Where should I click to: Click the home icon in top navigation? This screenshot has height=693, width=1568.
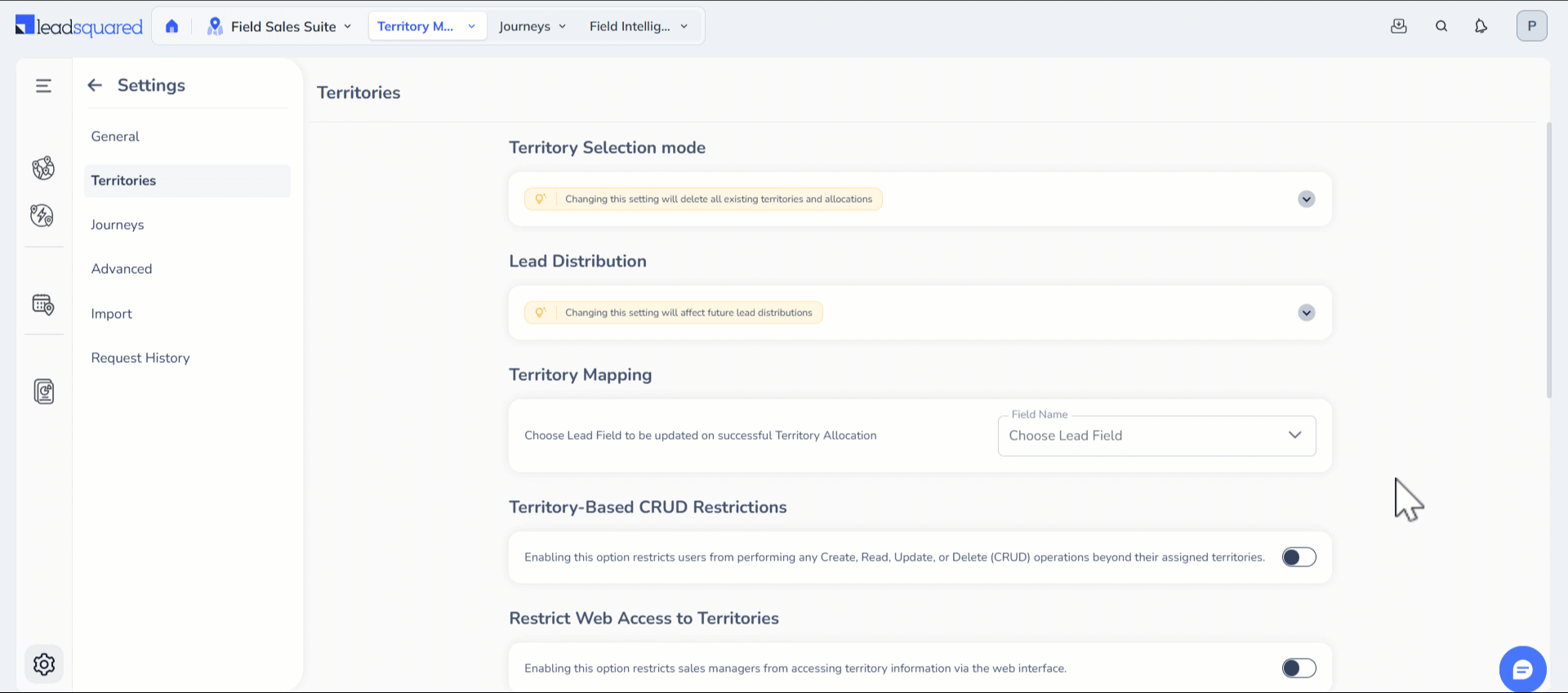(171, 26)
